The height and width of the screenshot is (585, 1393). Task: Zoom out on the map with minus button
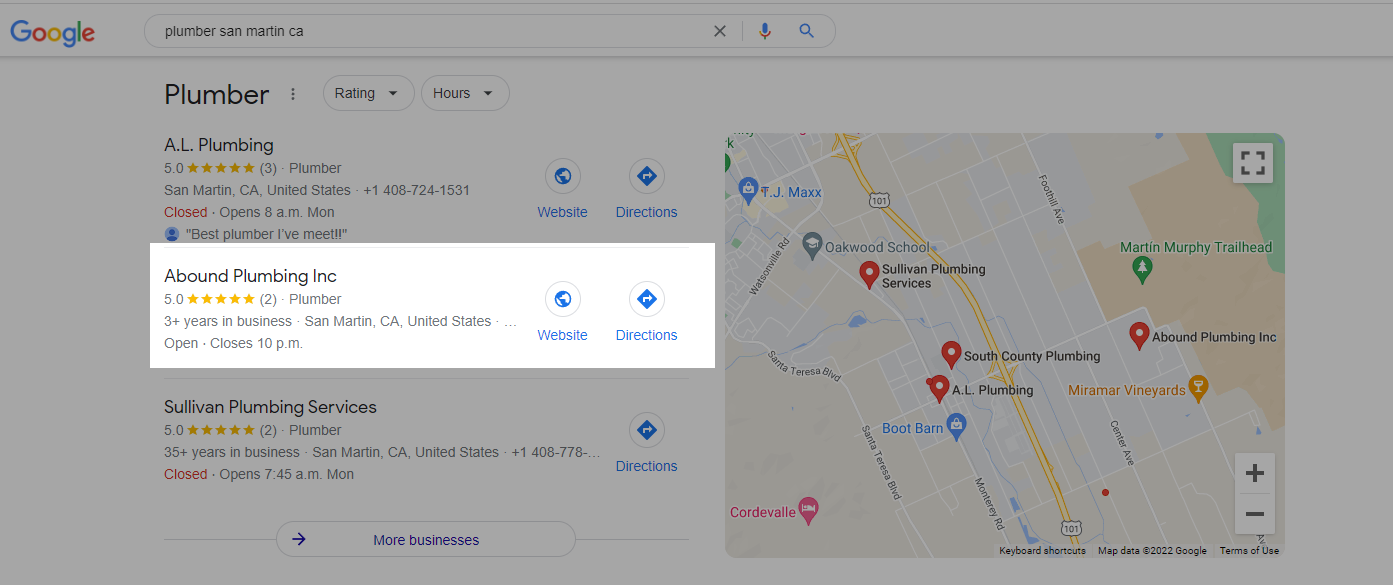(1255, 514)
